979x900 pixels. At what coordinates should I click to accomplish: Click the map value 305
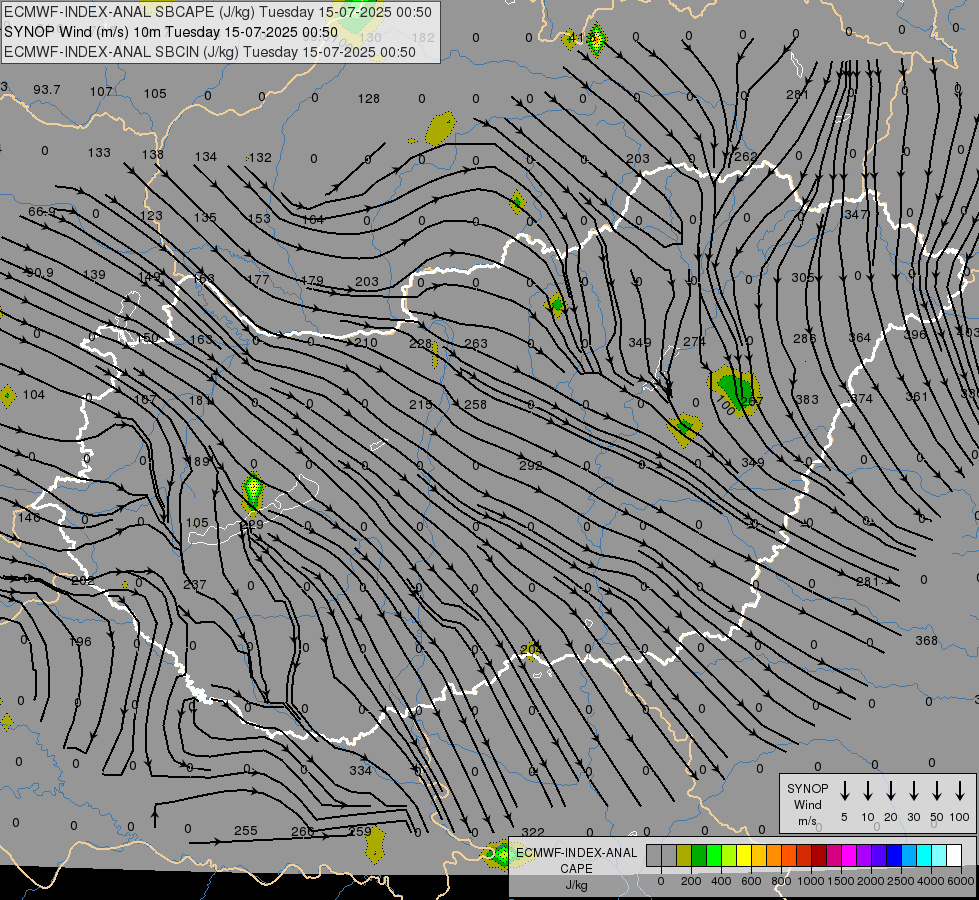click(x=803, y=278)
